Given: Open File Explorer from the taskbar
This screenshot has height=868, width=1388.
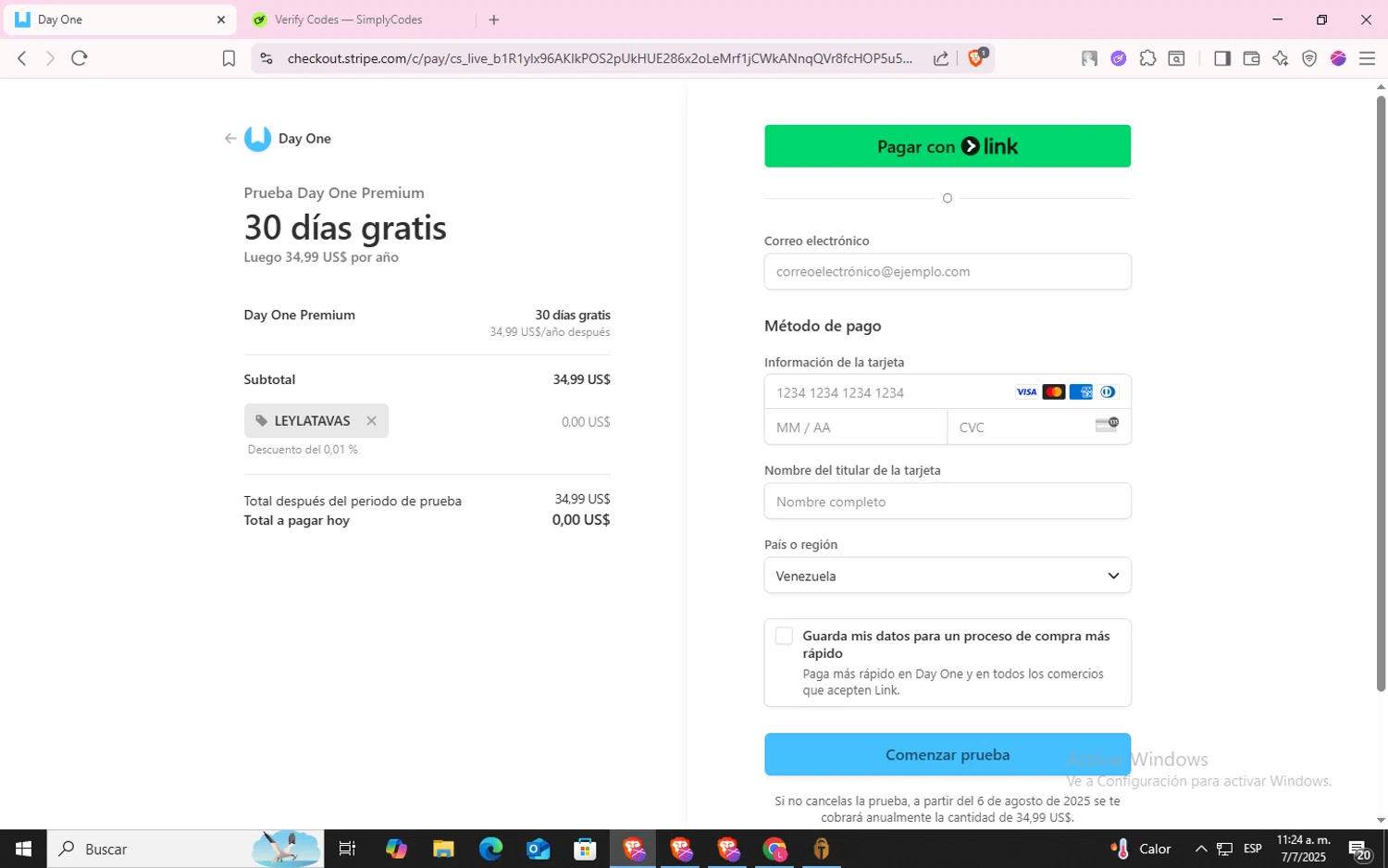Looking at the screenshot, I should pyautogui.click(x=443, y=849).
